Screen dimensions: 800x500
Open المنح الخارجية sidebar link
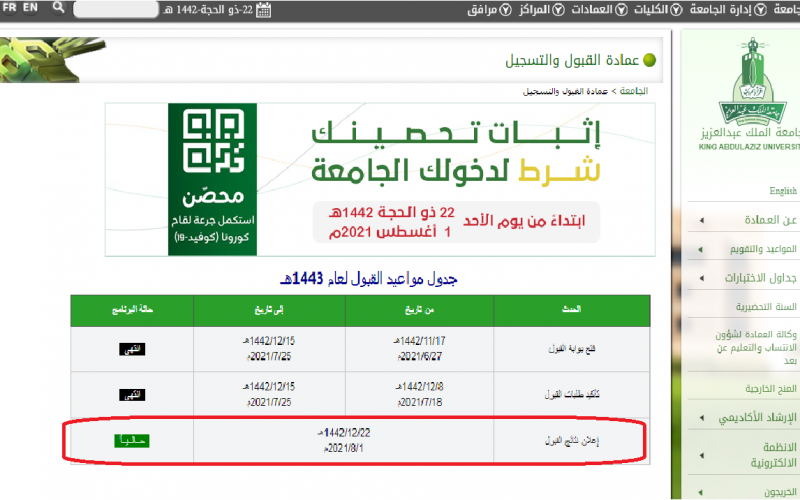[x=771, y=389]
